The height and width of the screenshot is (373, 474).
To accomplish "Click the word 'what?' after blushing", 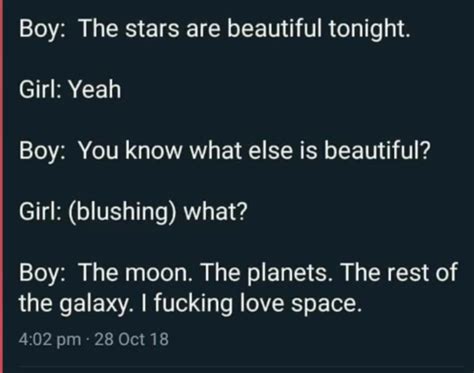I will pos(216,212).
